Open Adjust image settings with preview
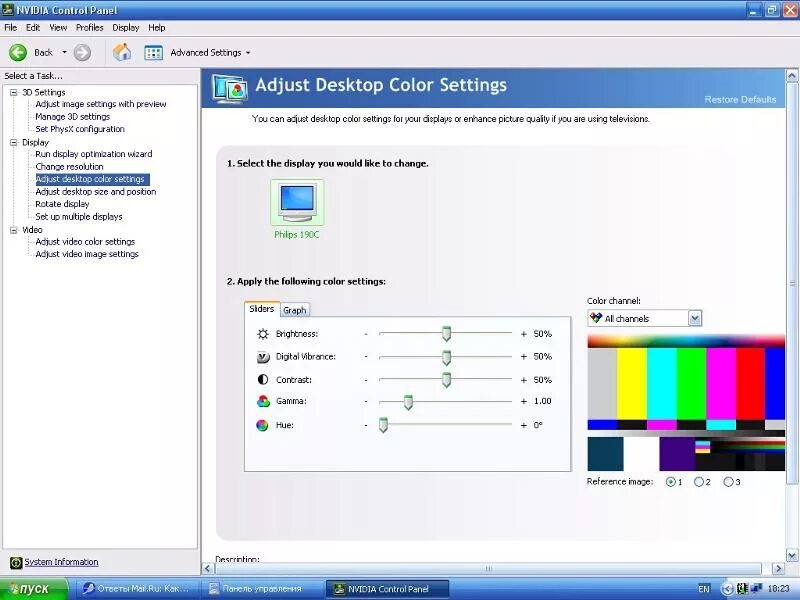The image size is (800, 600). [x=101, y=104]
